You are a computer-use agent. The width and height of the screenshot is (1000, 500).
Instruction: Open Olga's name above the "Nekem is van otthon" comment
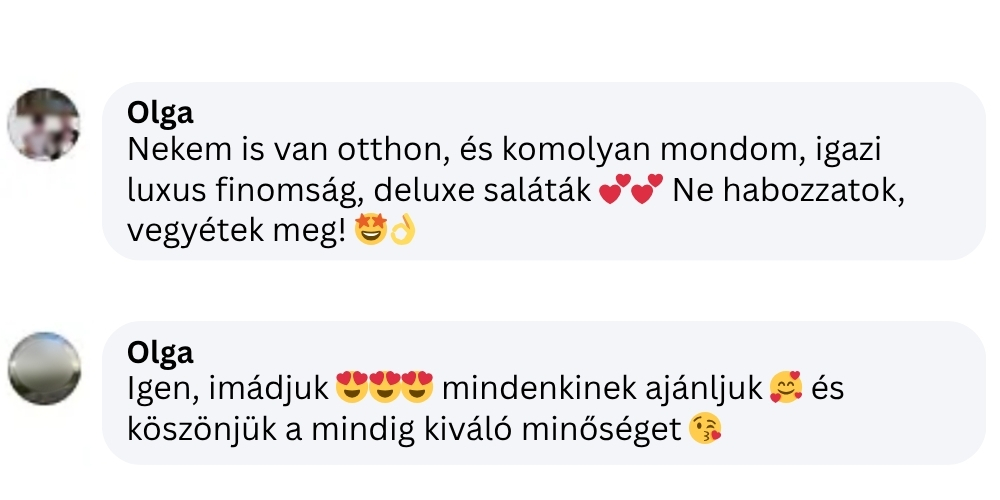(x=160, y=113)
